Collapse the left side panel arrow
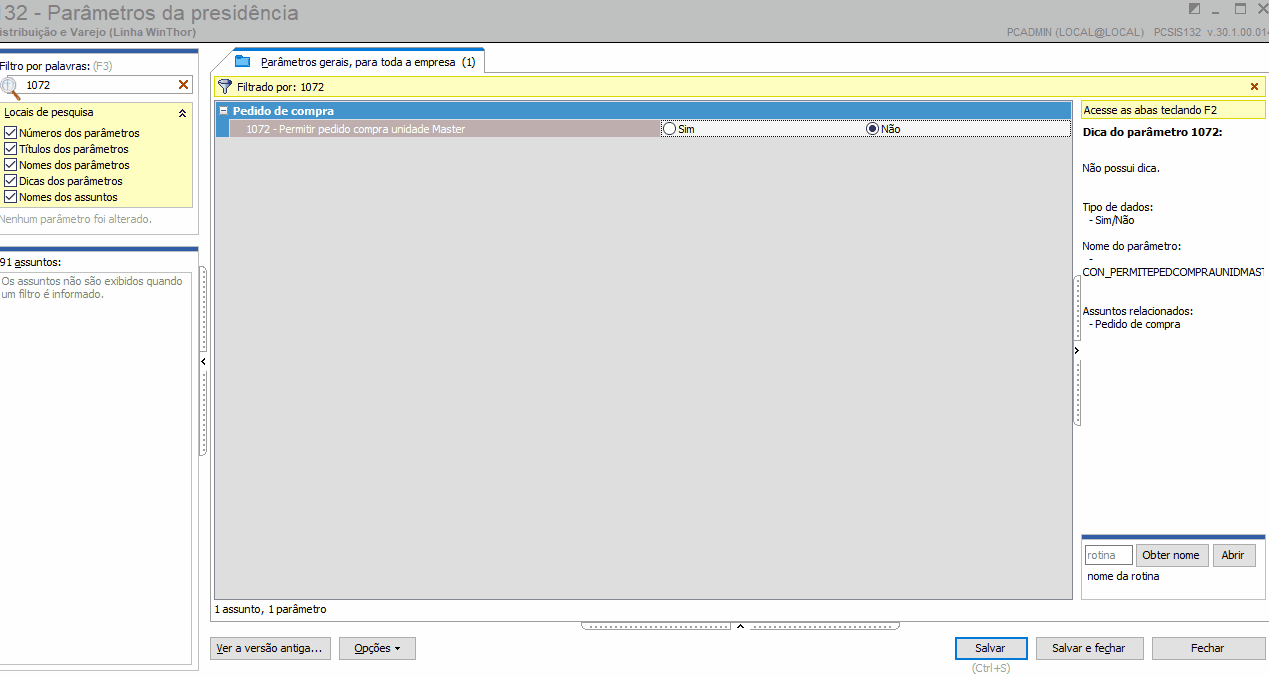Image resolution: width=1269 pixels, height=677 pixels. point(203,361)
